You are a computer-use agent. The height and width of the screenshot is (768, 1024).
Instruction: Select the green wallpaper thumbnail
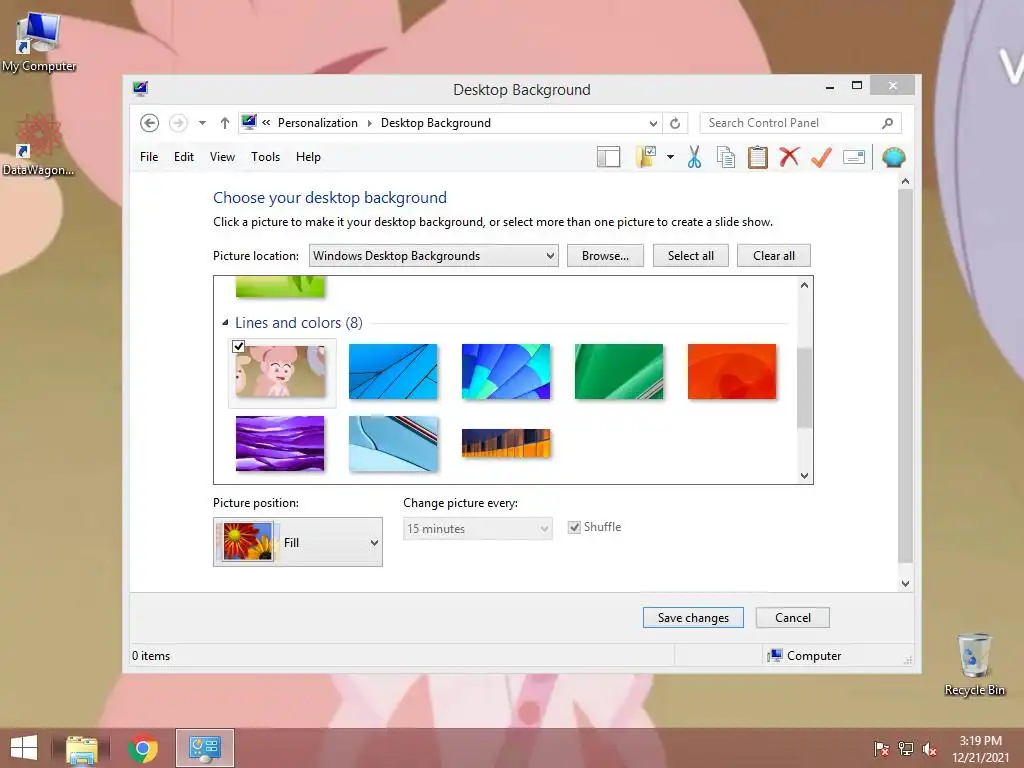(619, 372)
